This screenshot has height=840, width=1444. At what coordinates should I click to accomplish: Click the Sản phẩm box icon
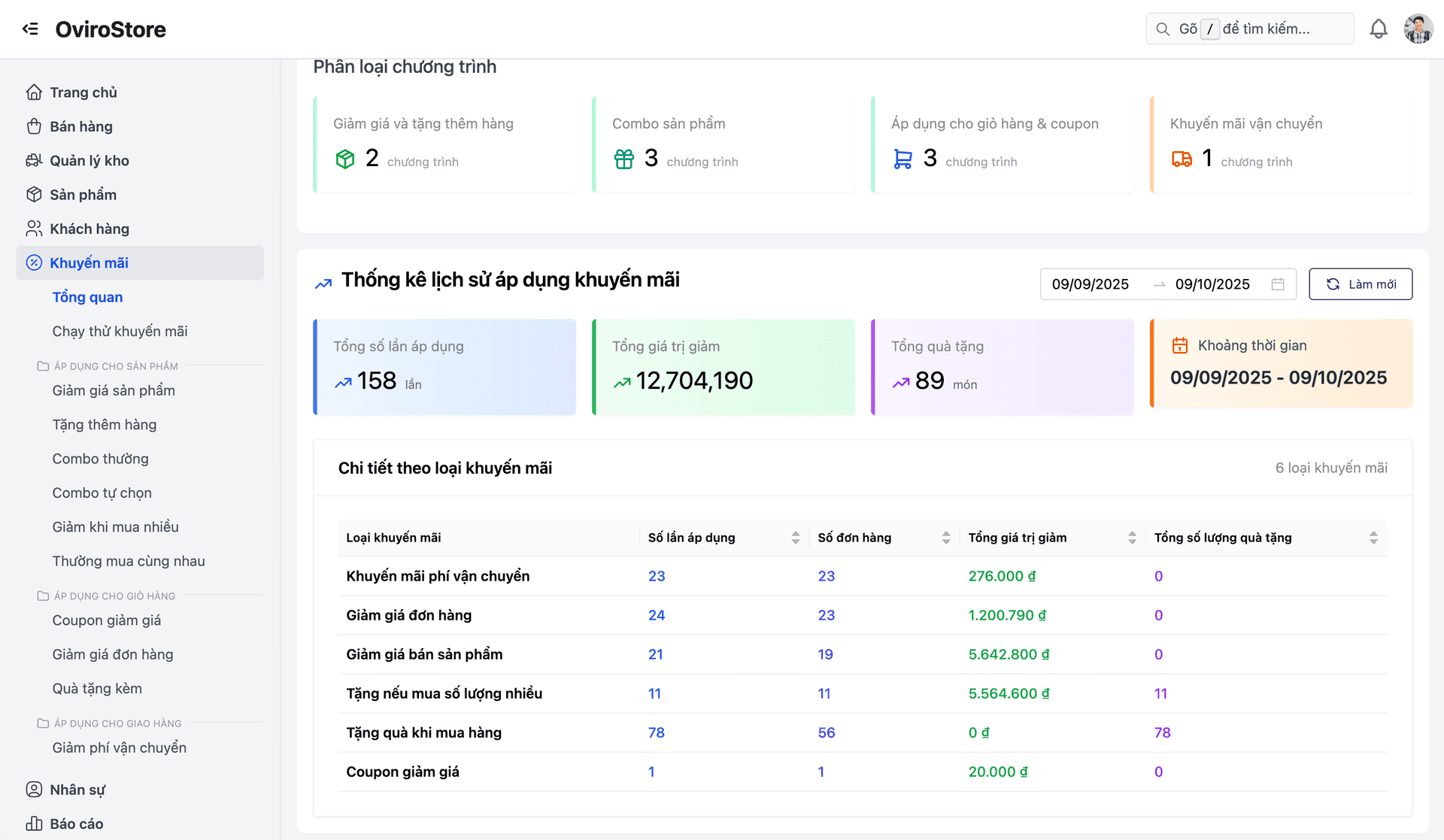point(34,194)
